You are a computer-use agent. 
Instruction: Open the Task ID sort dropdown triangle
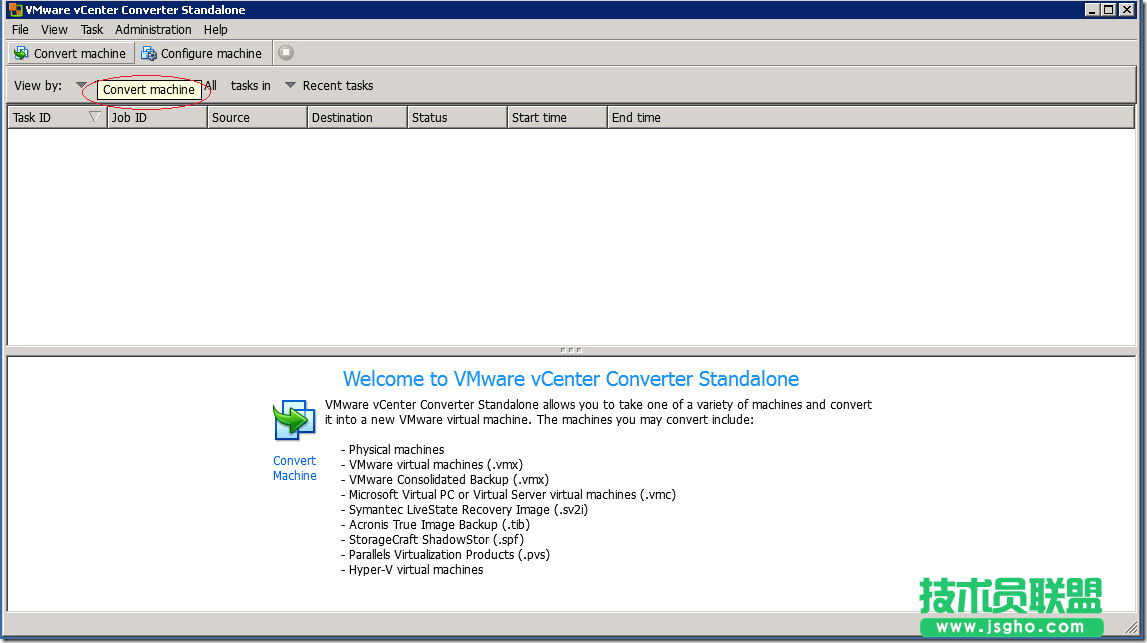(x=95, y=117)
